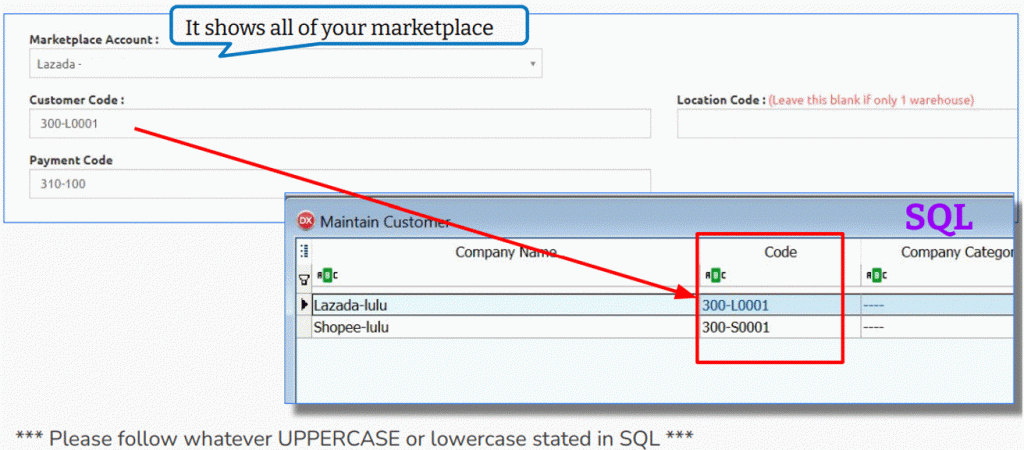The width and height of the screenshot is (1024, 450).
Task: Select the Lazada-lulu company name cell
Action: pyautogui.click(x=505, y=305)
